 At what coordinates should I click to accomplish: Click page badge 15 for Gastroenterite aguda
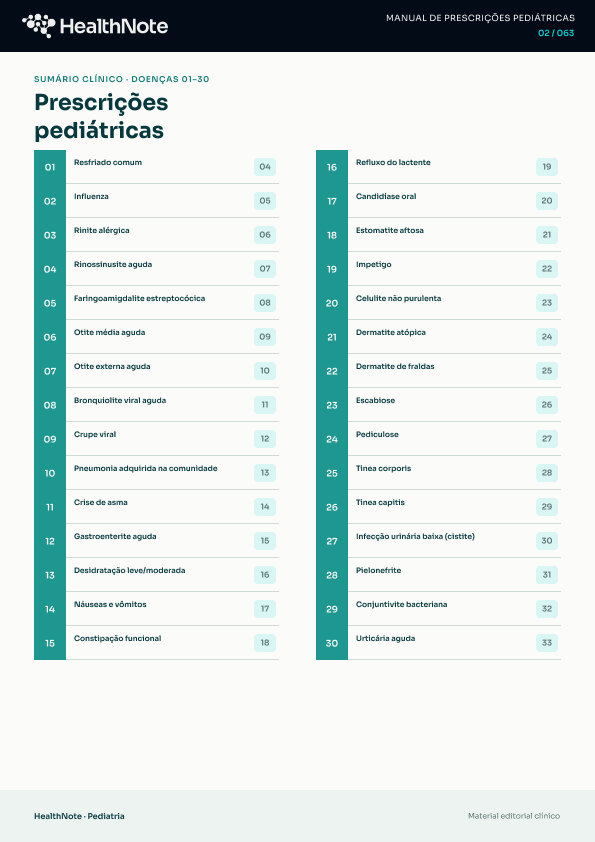[x=265, y=541]
